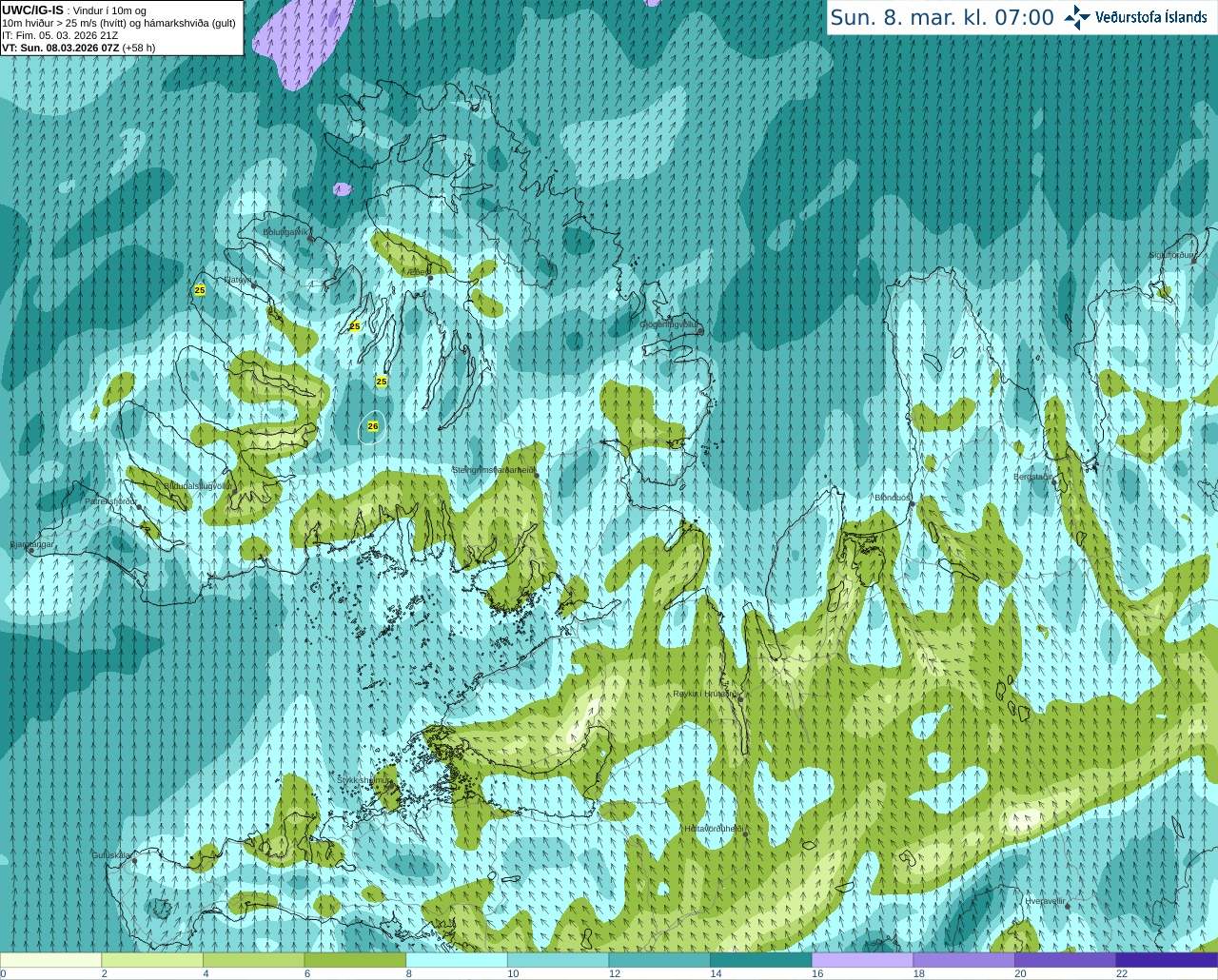Image resolution: width=1218 pixels, height=980 pixels.
Task: Click the 'VT: Sun. 08.03.2026 07Z' valid time line
Action: point(61,48)
